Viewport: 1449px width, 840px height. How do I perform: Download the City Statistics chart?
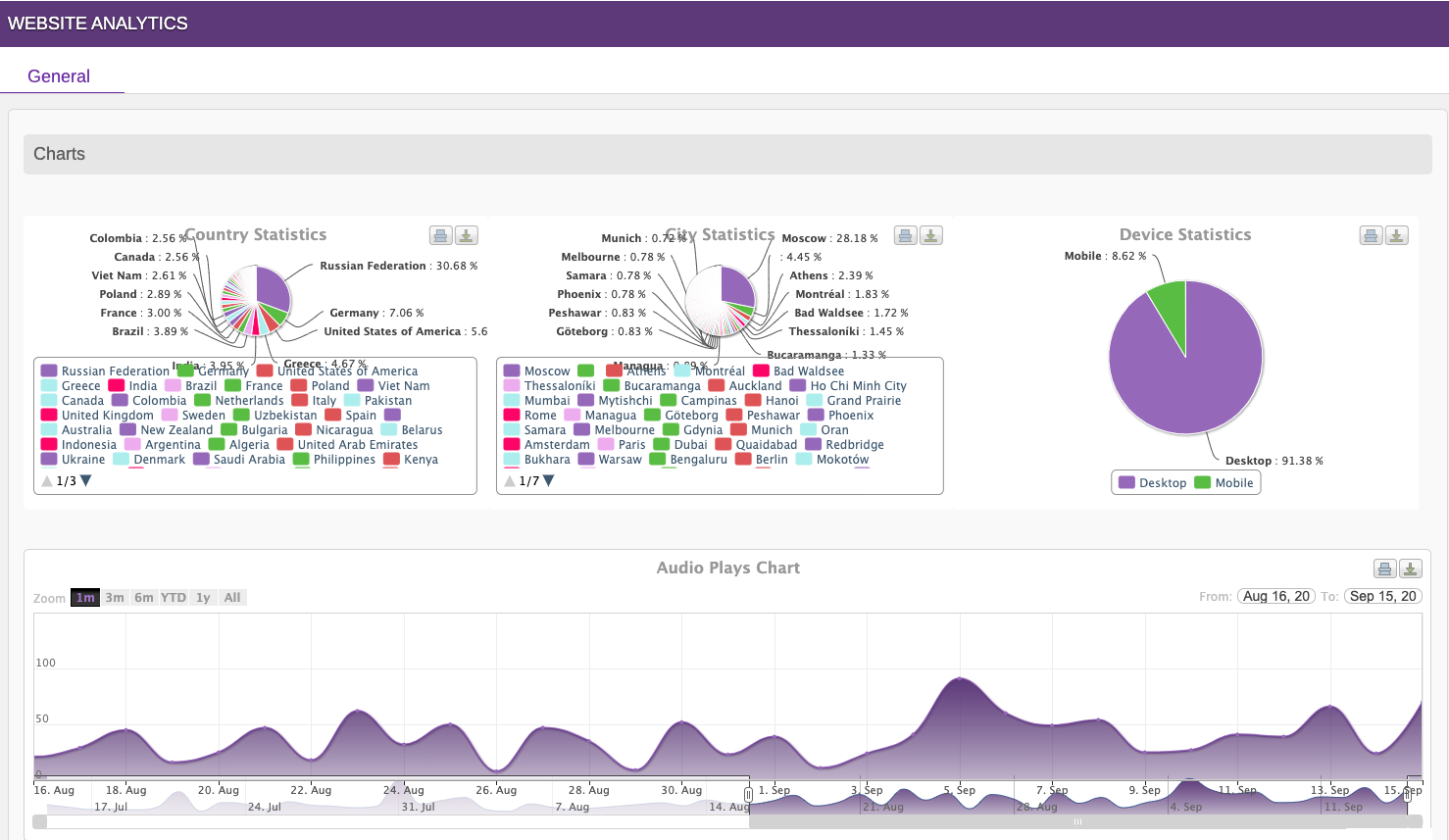tap(931, 235)
